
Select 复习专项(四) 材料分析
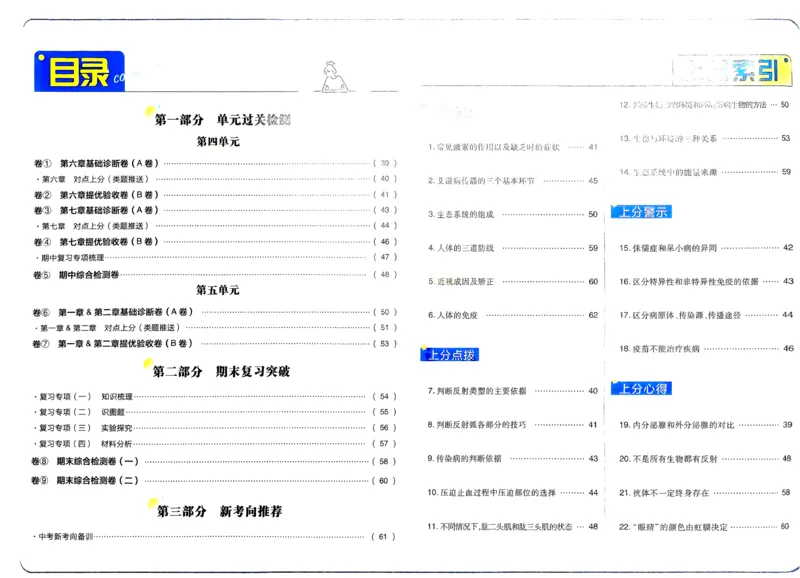[214, 443]
